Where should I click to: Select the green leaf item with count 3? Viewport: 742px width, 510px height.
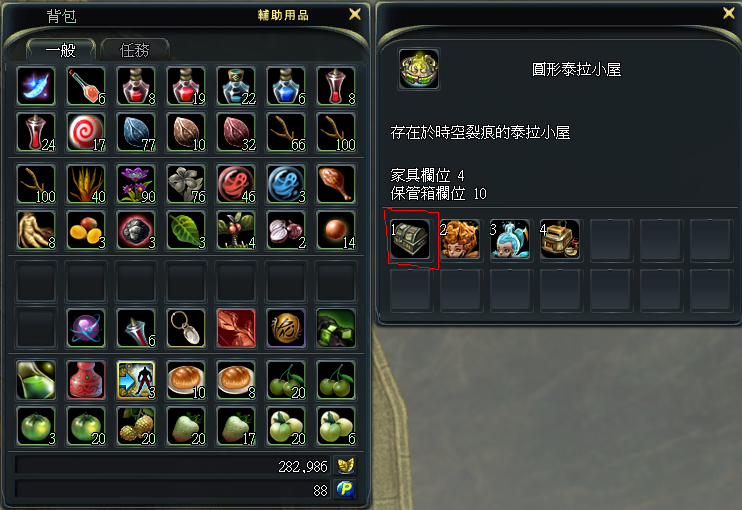tap(186, 230)
